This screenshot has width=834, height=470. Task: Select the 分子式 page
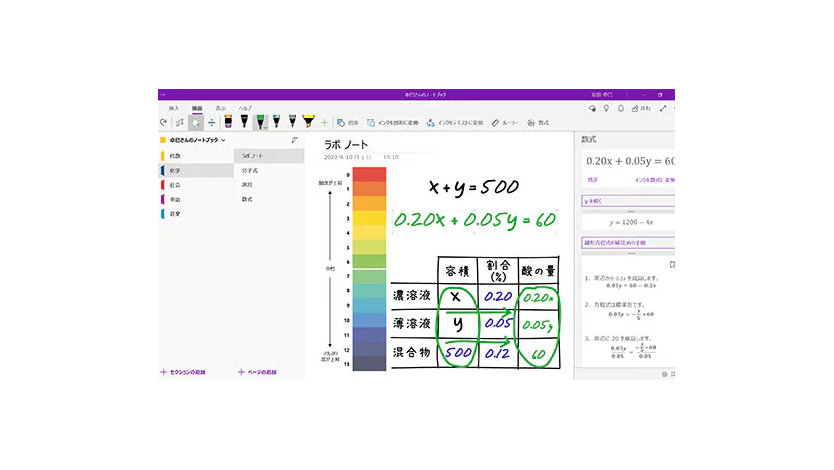(269, 171)
